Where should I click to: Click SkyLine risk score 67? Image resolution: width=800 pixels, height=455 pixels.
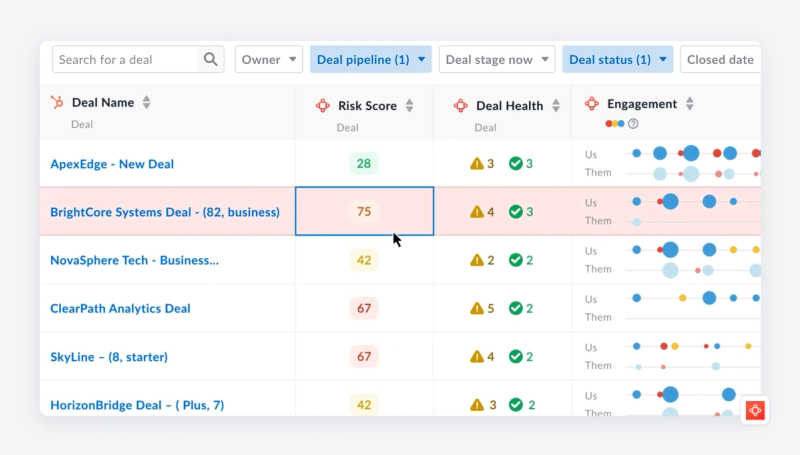364,356
